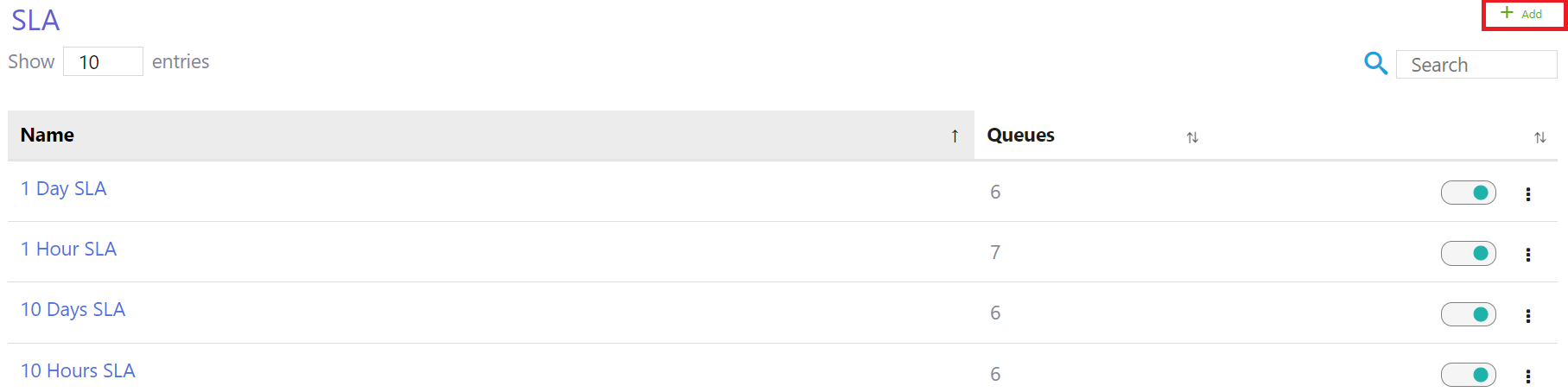Expand 10 Hours SLA kebab menu
Image resolution: width=1568 pixels, height=392 pixels.
(1527, 376)
